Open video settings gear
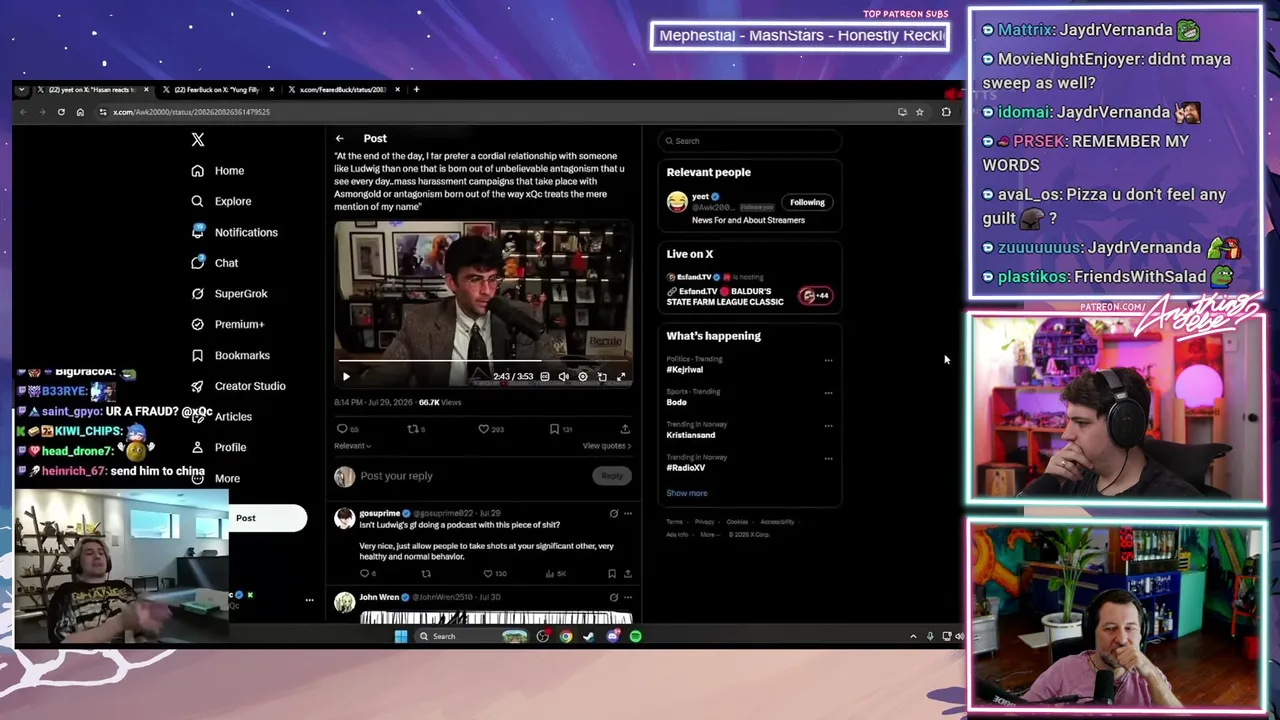The image size is (1280, 720). [x=583, y=377]
